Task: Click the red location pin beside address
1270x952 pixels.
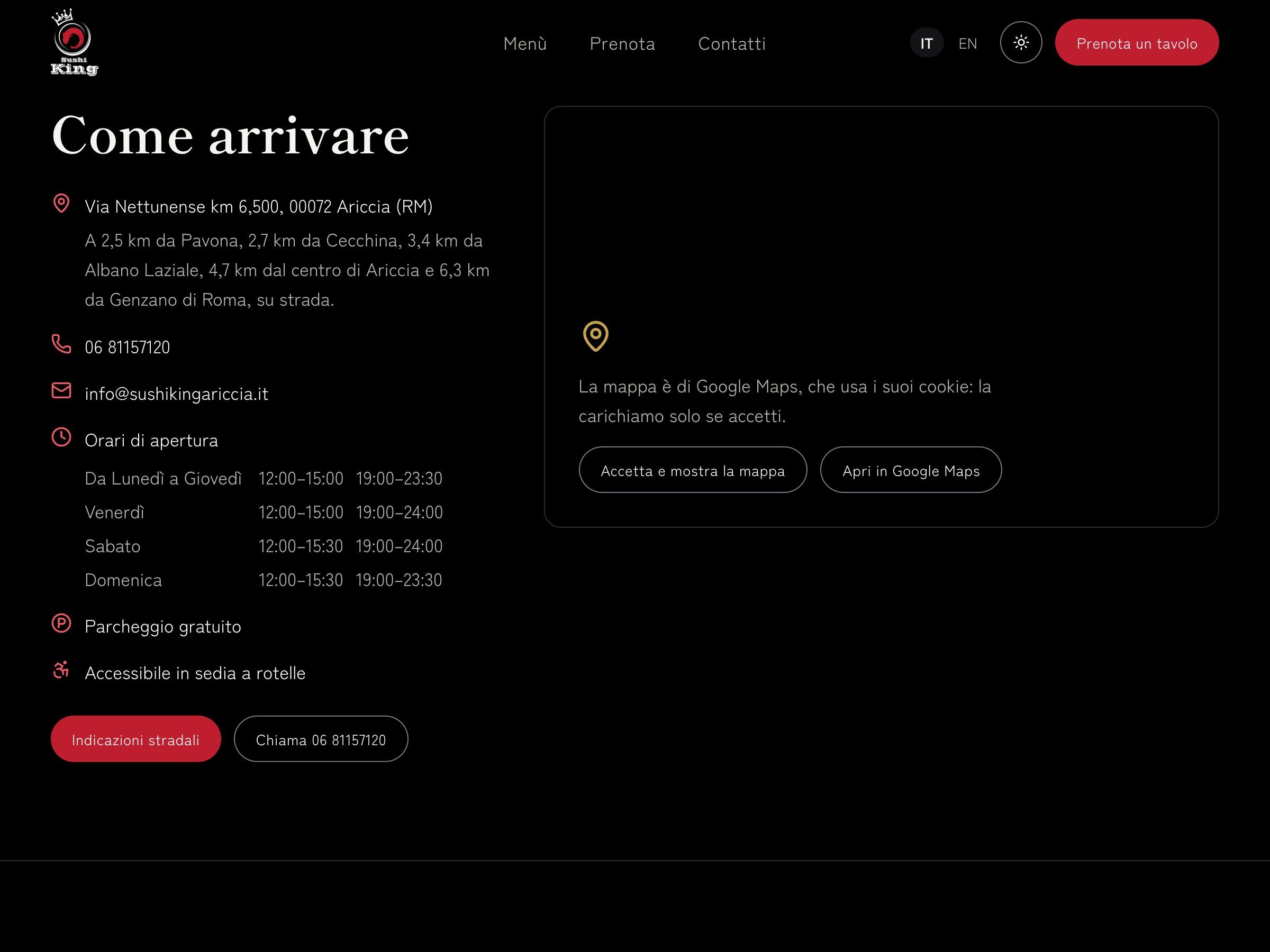Action: tap(61, 203)
